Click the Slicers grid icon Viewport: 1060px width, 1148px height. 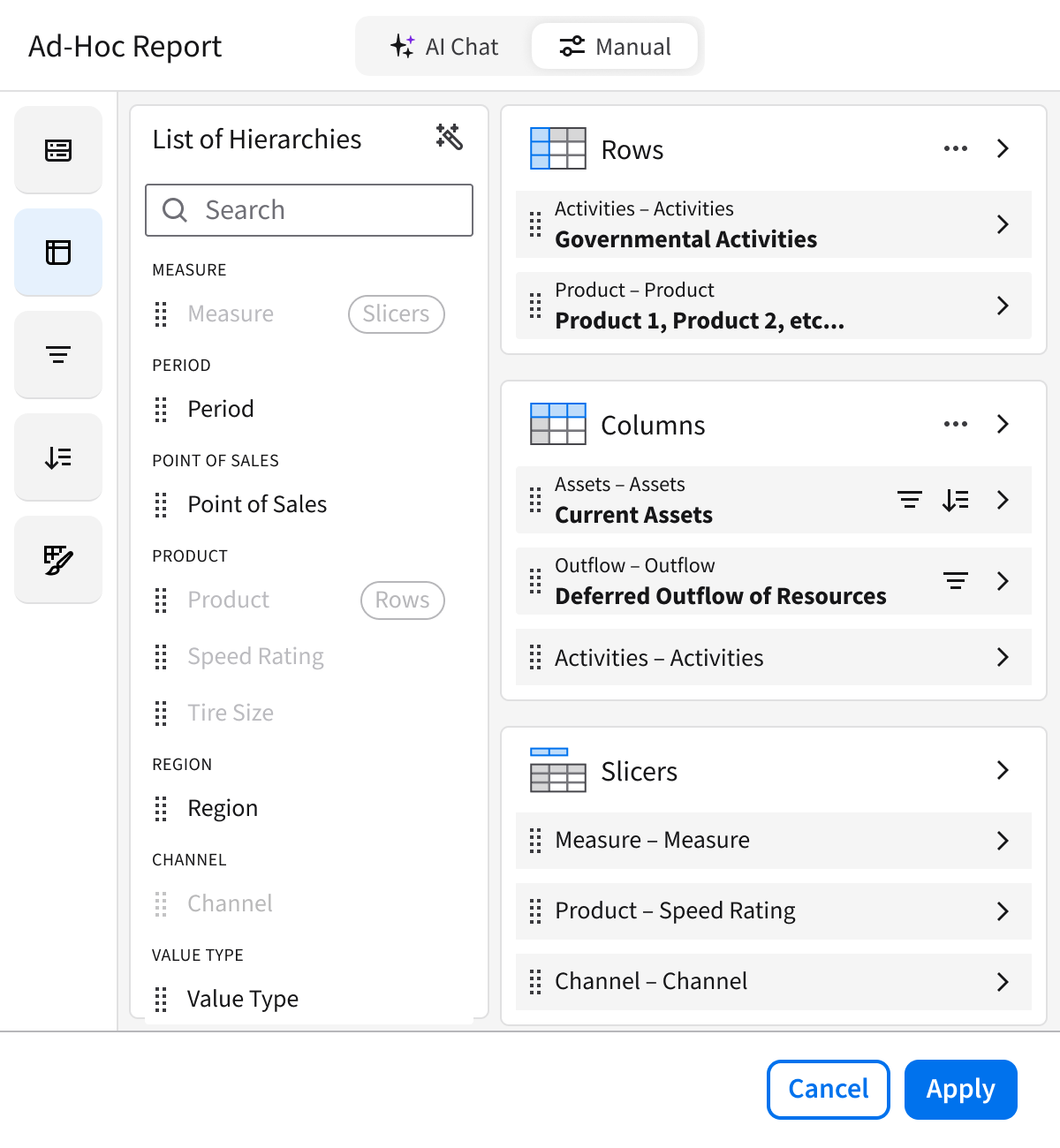point(558,770)
